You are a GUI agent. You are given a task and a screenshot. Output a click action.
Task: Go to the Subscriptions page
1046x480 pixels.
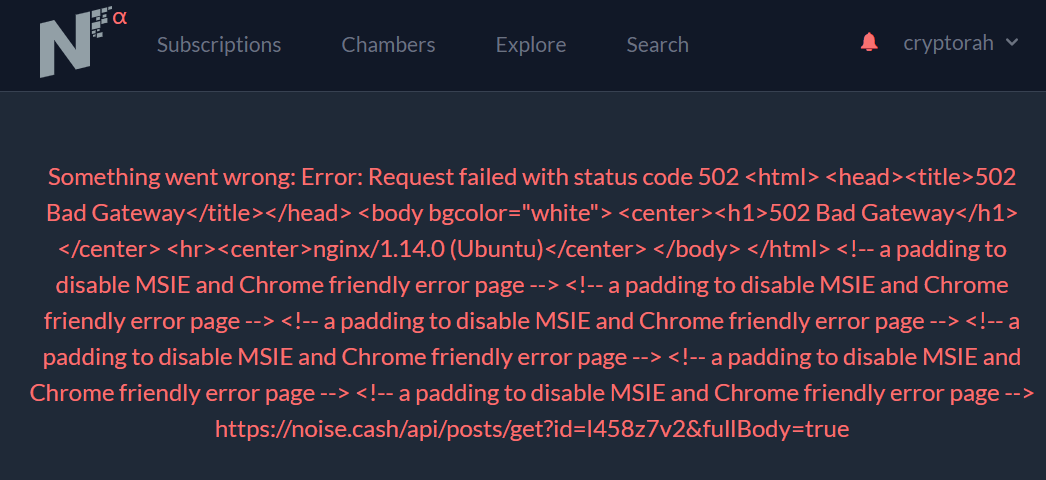coord(219,45)
